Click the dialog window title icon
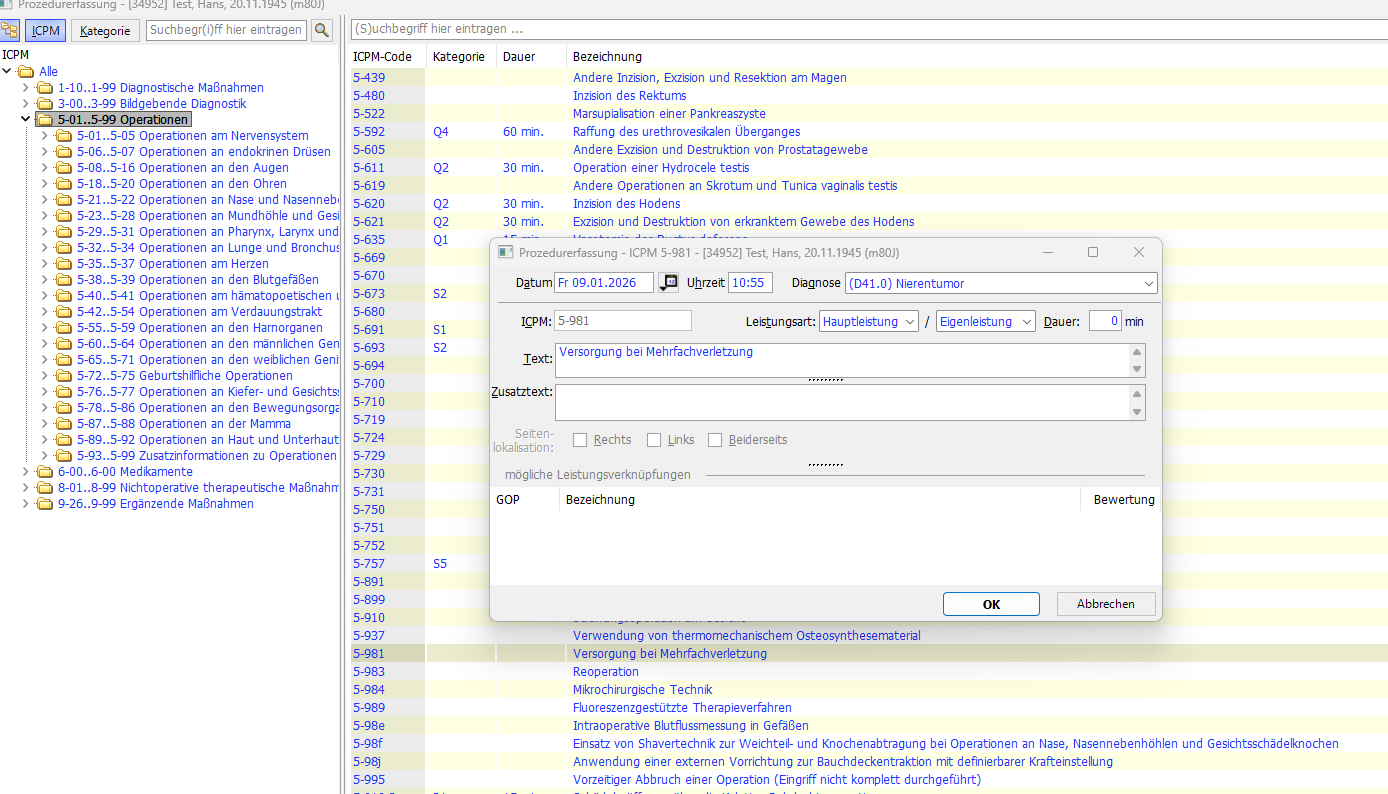 pos(506,252)
